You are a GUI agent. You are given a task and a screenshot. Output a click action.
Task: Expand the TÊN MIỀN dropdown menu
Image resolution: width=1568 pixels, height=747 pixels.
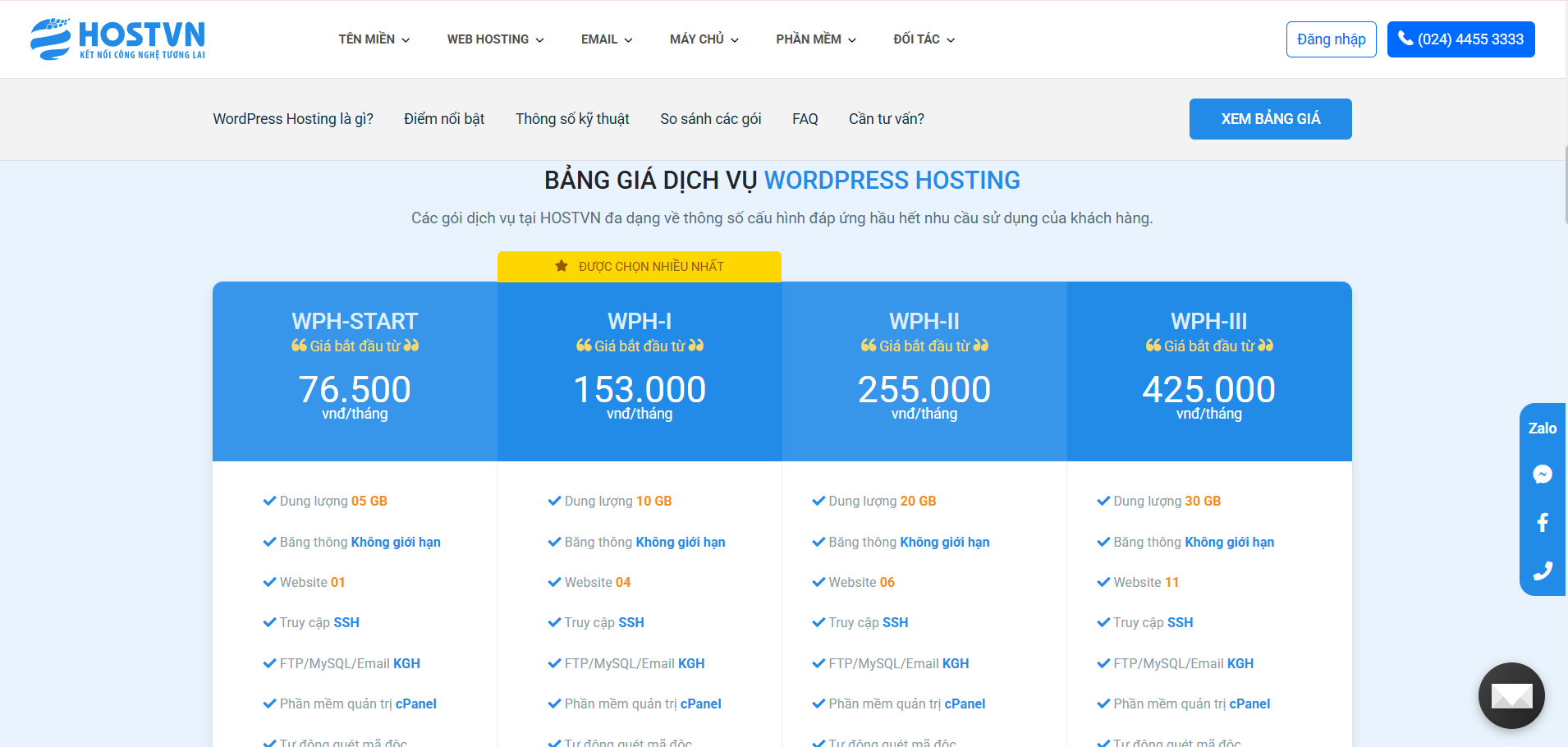(x=374, y=39)
